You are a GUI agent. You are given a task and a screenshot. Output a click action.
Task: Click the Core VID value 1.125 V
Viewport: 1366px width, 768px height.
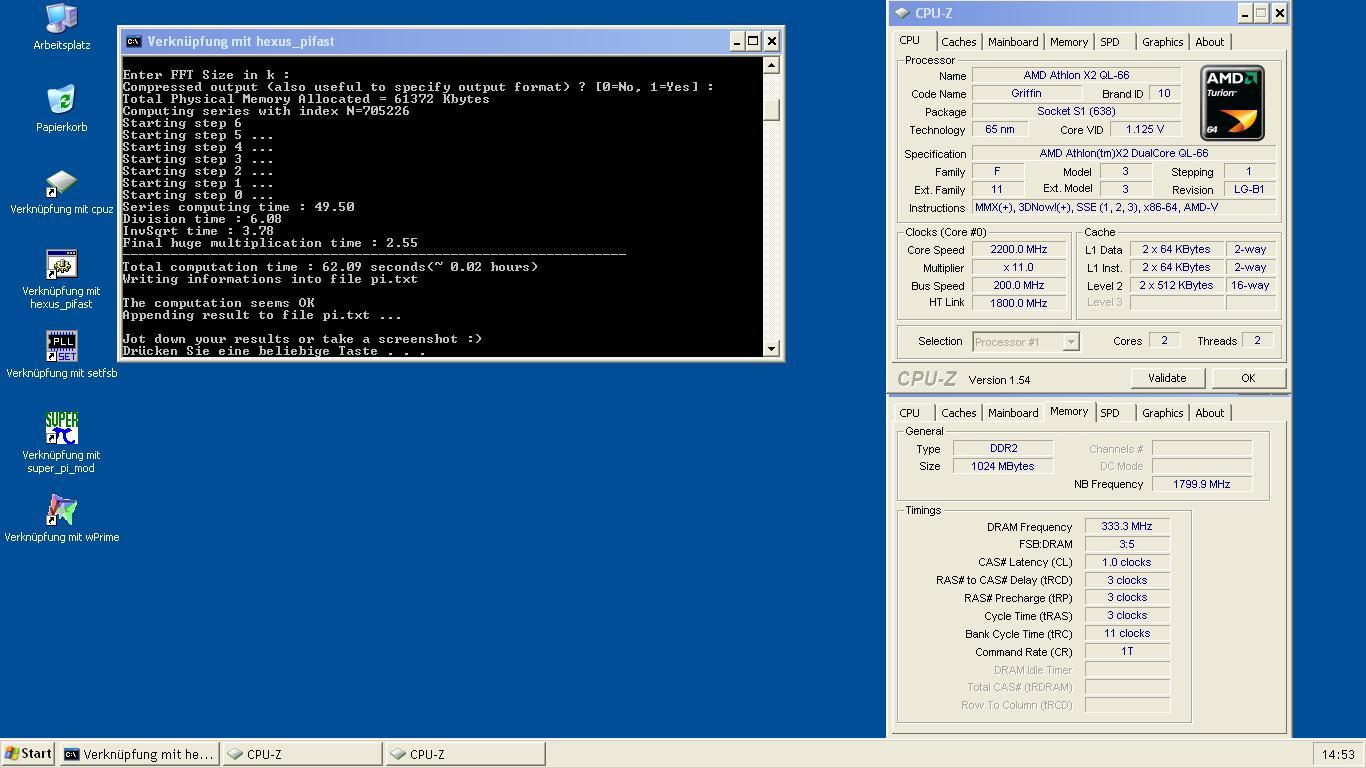coord(1144,129)
